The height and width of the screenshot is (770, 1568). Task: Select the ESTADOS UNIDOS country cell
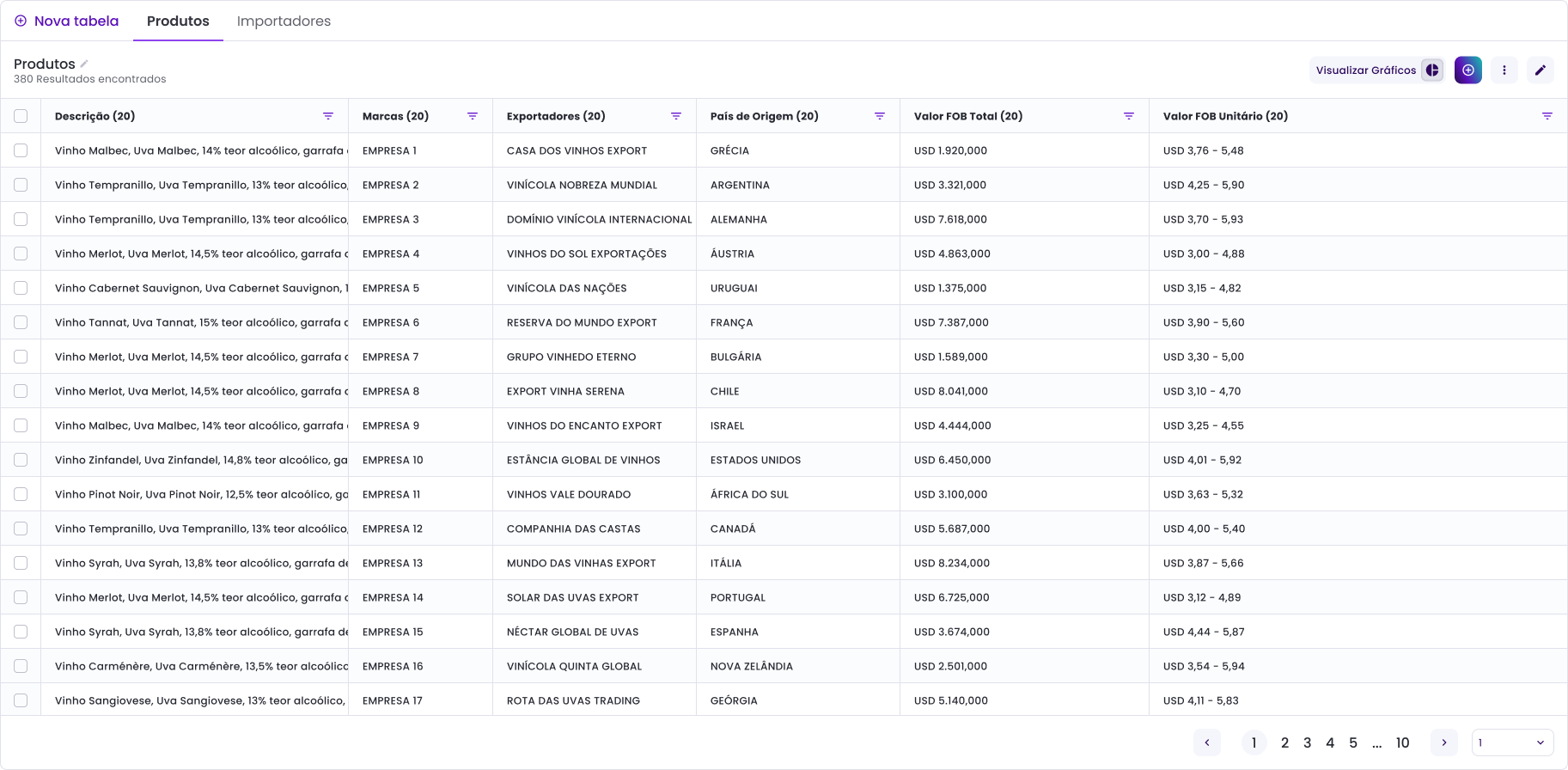[x=798, y=460]
